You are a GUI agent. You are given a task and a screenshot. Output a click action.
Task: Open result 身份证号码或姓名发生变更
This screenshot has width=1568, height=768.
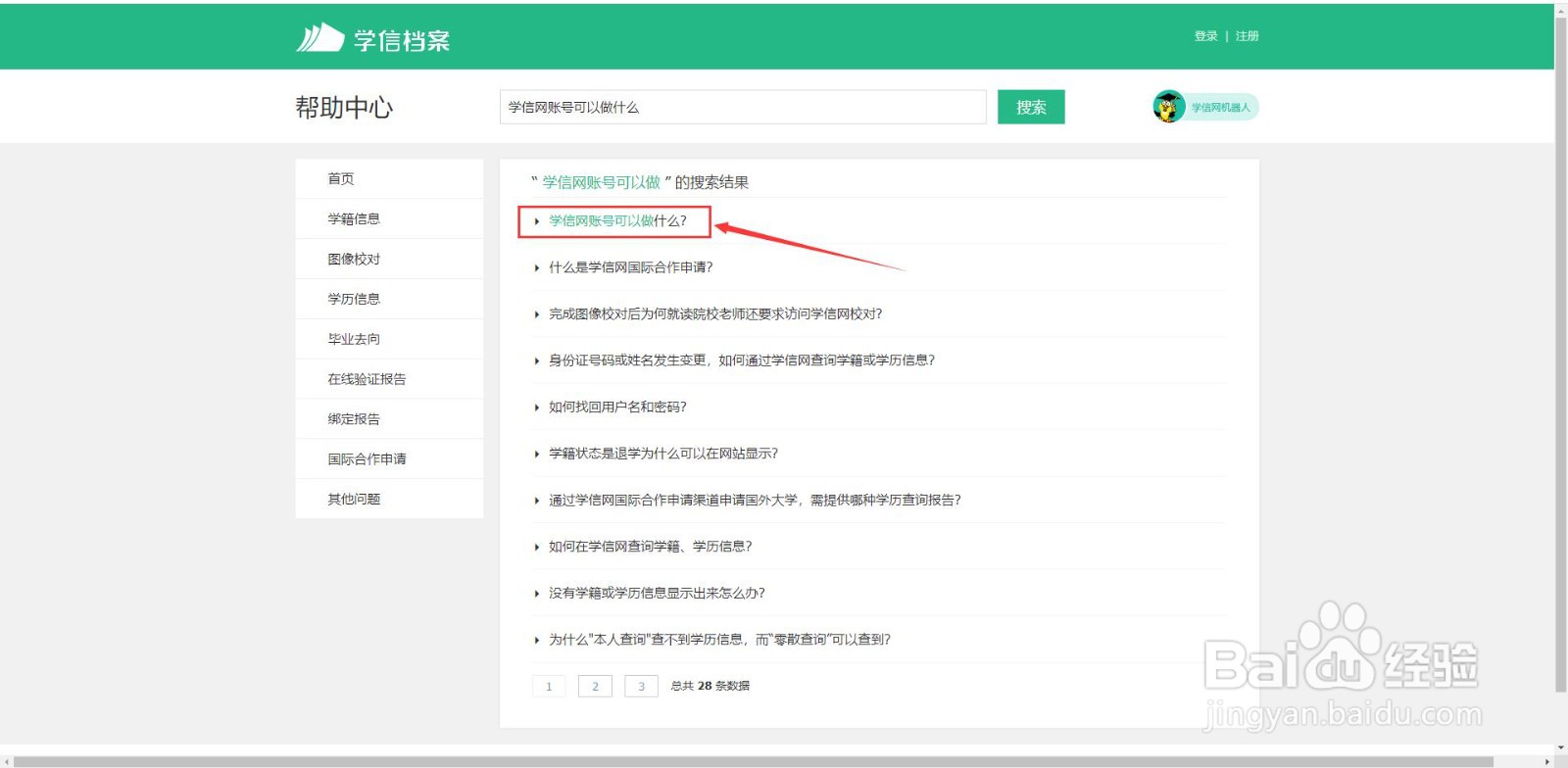[x=742, y=360]
